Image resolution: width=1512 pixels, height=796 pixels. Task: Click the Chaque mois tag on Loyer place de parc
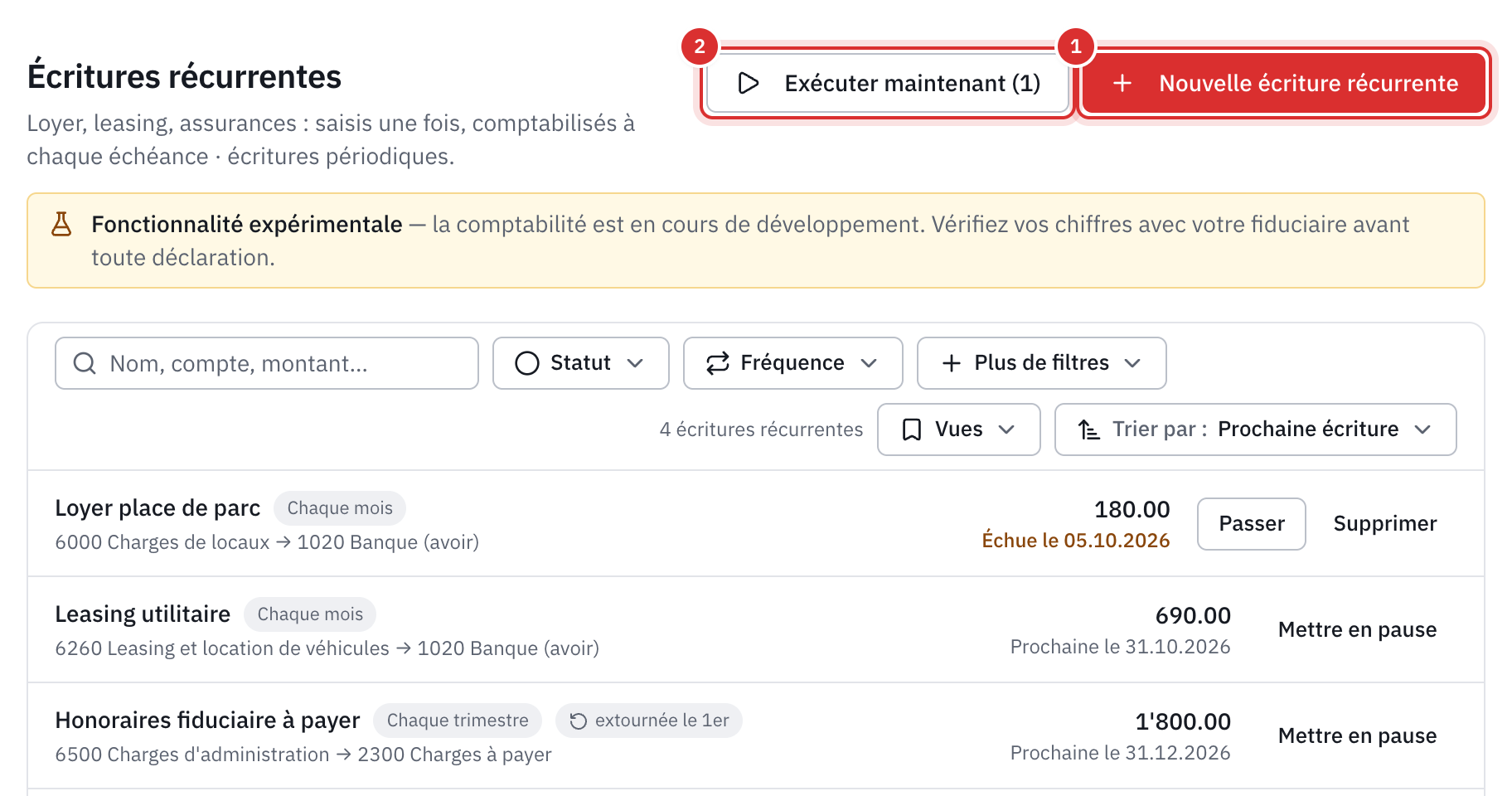coord(340,508)
